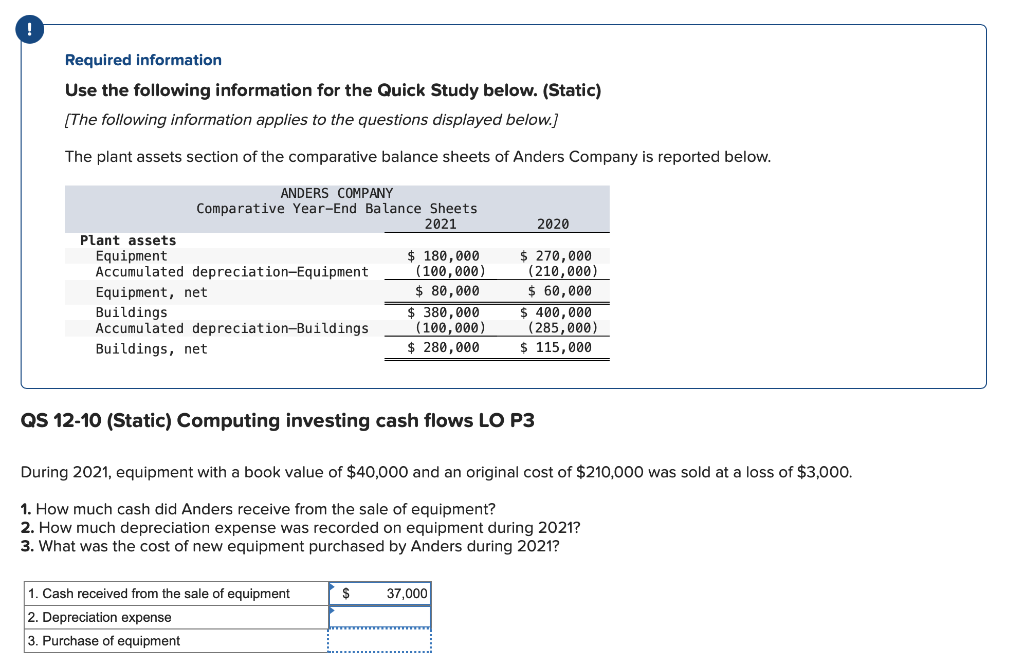
Task: Select the cash received input showing 37,000
Action: [x=379, y=593]
